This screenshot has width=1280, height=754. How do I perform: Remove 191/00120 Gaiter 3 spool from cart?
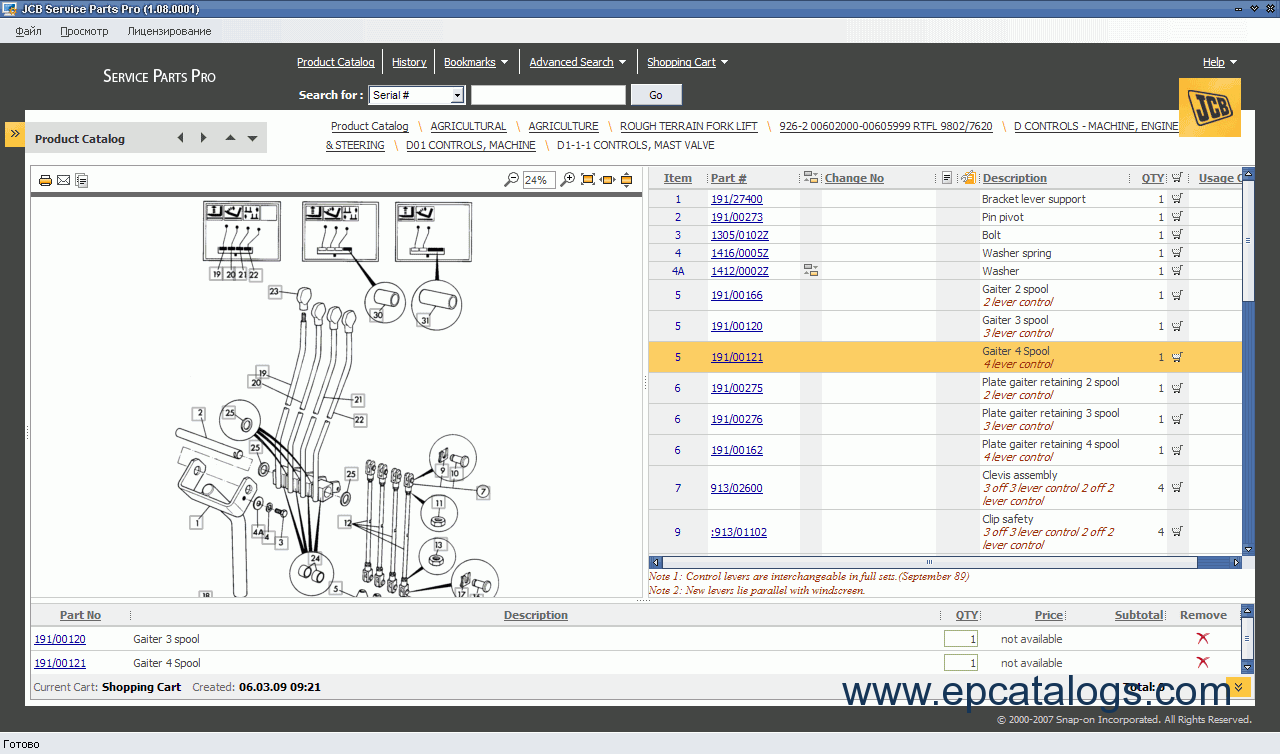[x=1203, y=638]
